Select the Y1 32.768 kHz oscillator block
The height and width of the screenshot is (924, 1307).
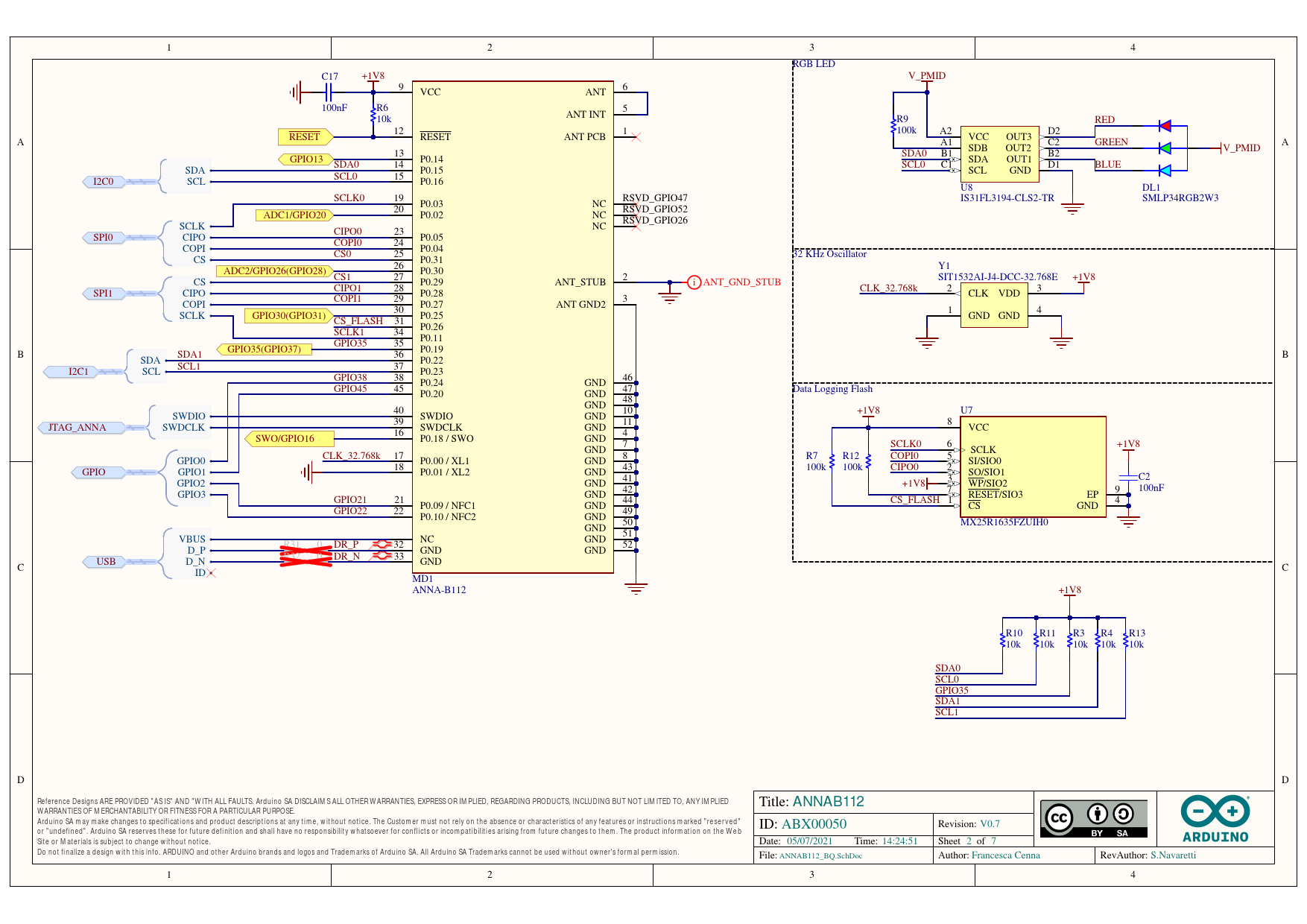tap(993, 305)
